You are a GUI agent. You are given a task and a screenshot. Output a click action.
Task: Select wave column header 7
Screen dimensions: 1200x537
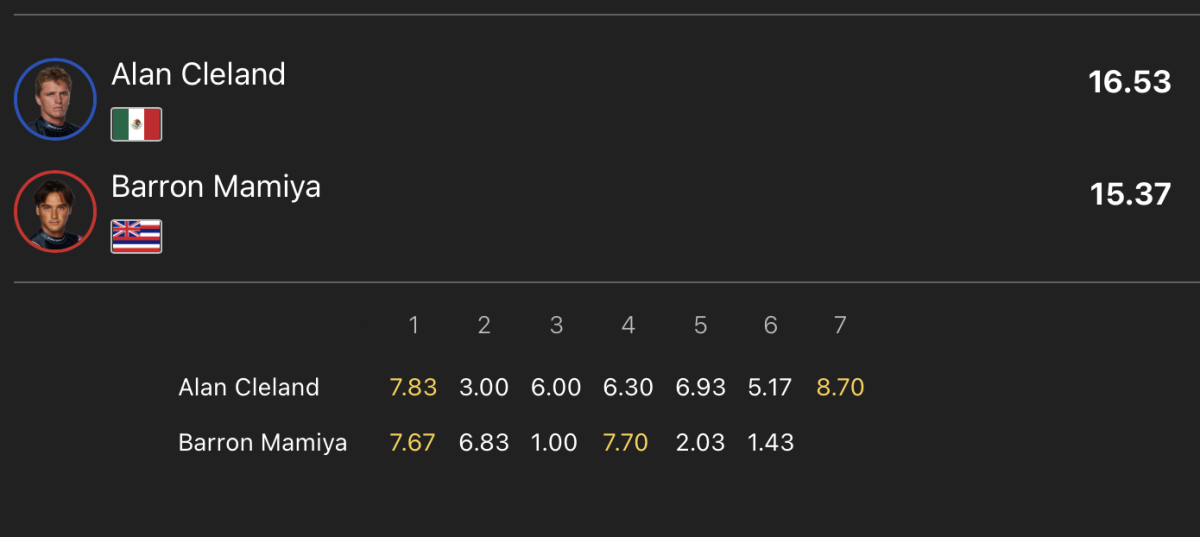[x=840, y=325]
